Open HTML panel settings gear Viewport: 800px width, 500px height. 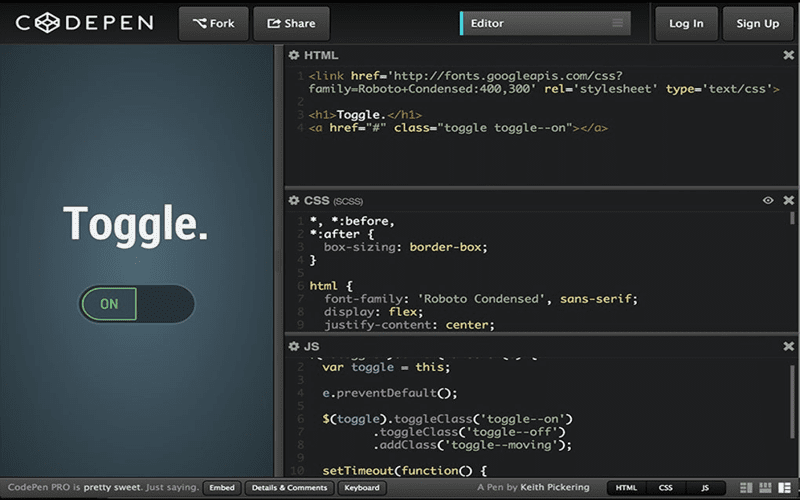coord(294,55)
